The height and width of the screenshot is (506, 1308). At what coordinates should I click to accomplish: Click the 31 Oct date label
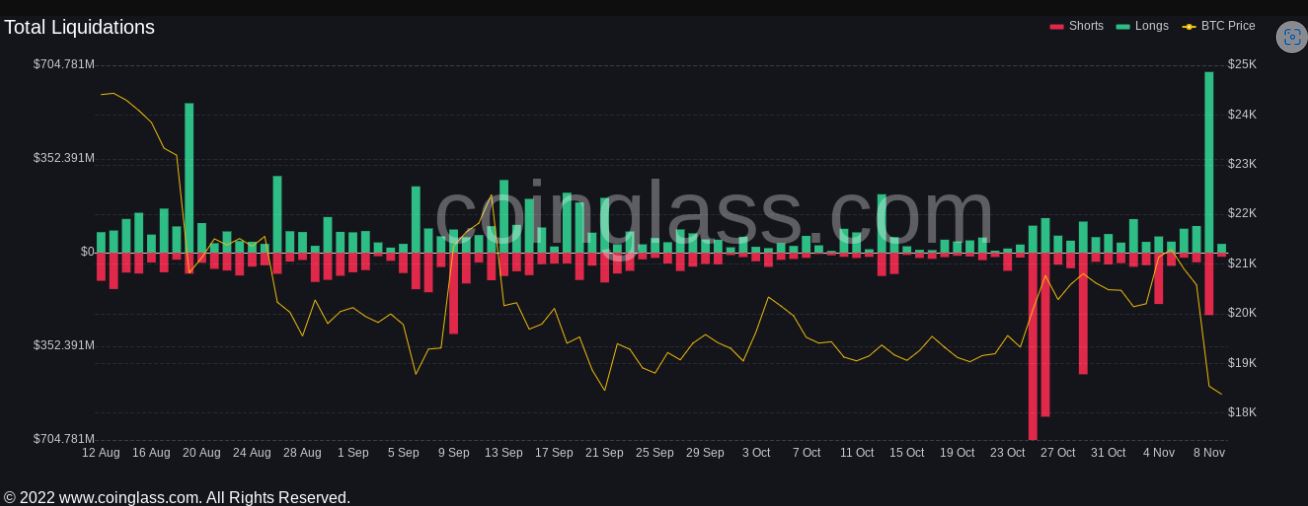coord(1108,453)
